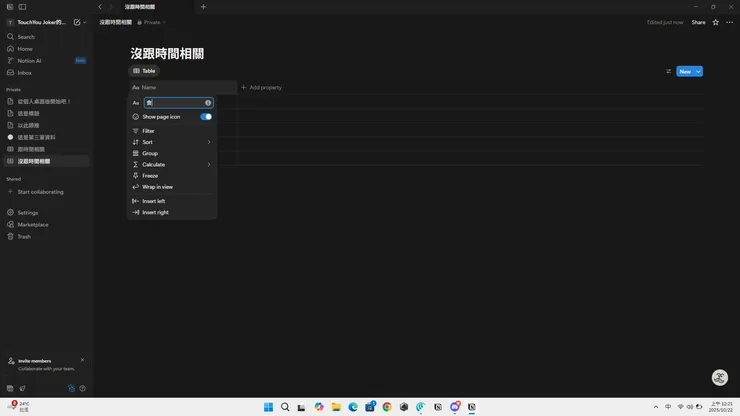Click the breadcrumb 沒跟時間相關 in top bar

pyautogui.click(x=115, y=22)
